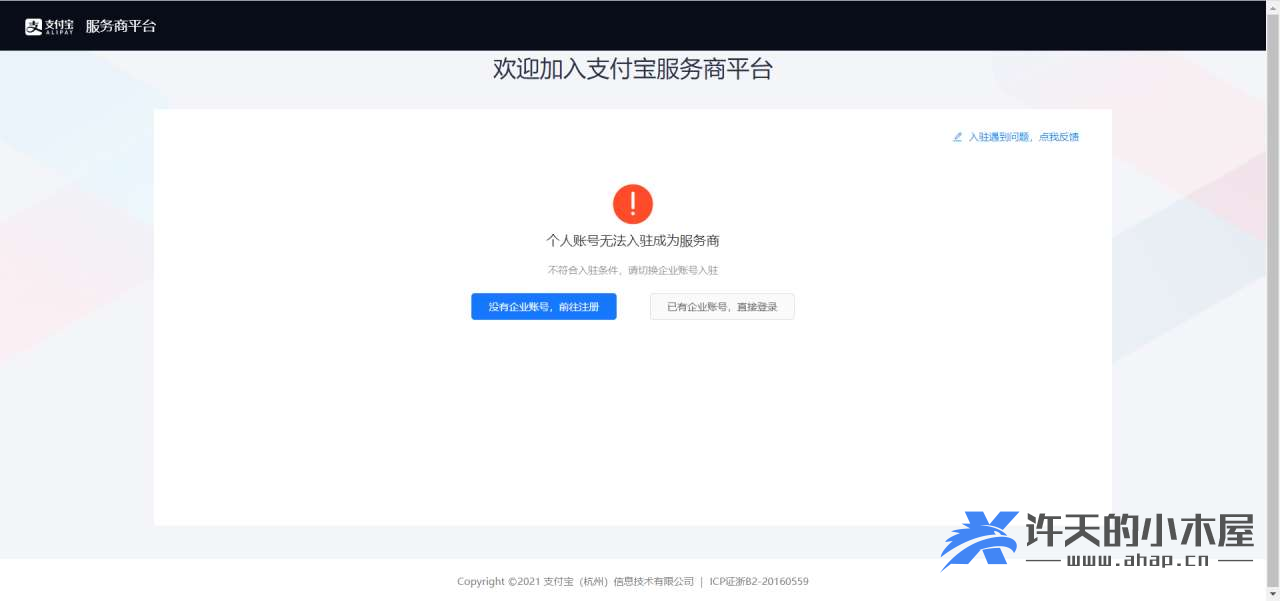Click the Copyright ©2021 支付宝 footer text
The image size is (1280, 601).
575,581
